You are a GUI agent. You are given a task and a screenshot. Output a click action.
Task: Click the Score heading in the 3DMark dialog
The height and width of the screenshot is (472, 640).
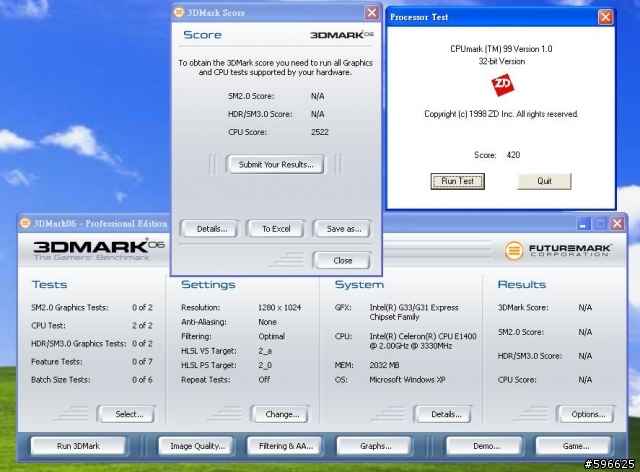pos(202,35)
